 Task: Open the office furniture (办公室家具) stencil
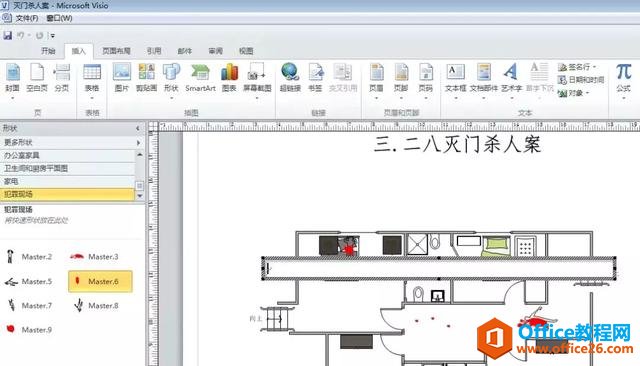67,155
